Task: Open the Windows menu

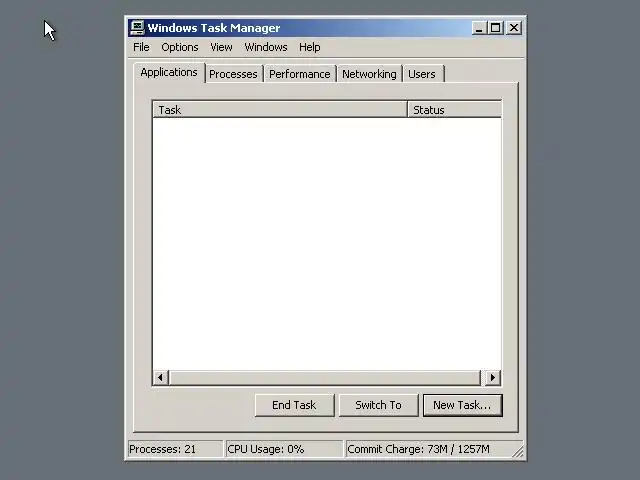Action: coord(266,47)
